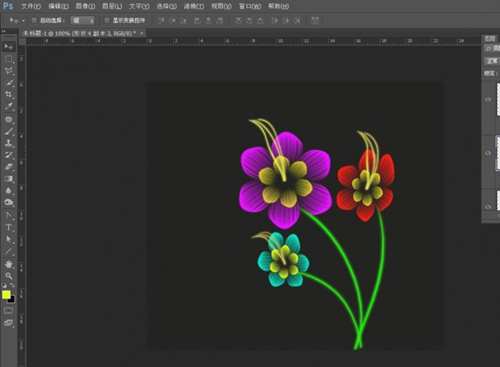The width and height of the screenshot is (500, 367).
Task: Enable the 显示变换控件 checkbox
Action: click(107, 21)
